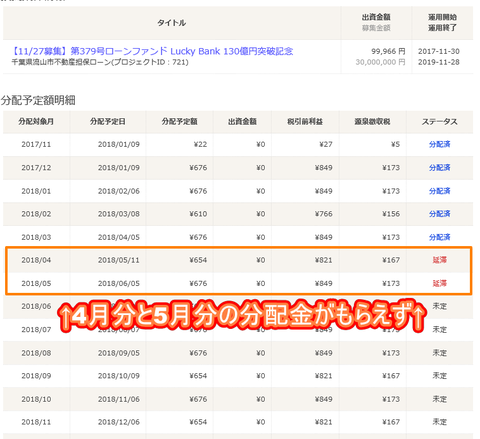Click 分配済 status for 2017/11 row
The height and width of the screenshot is (439, 480).
tap(439, 144)
